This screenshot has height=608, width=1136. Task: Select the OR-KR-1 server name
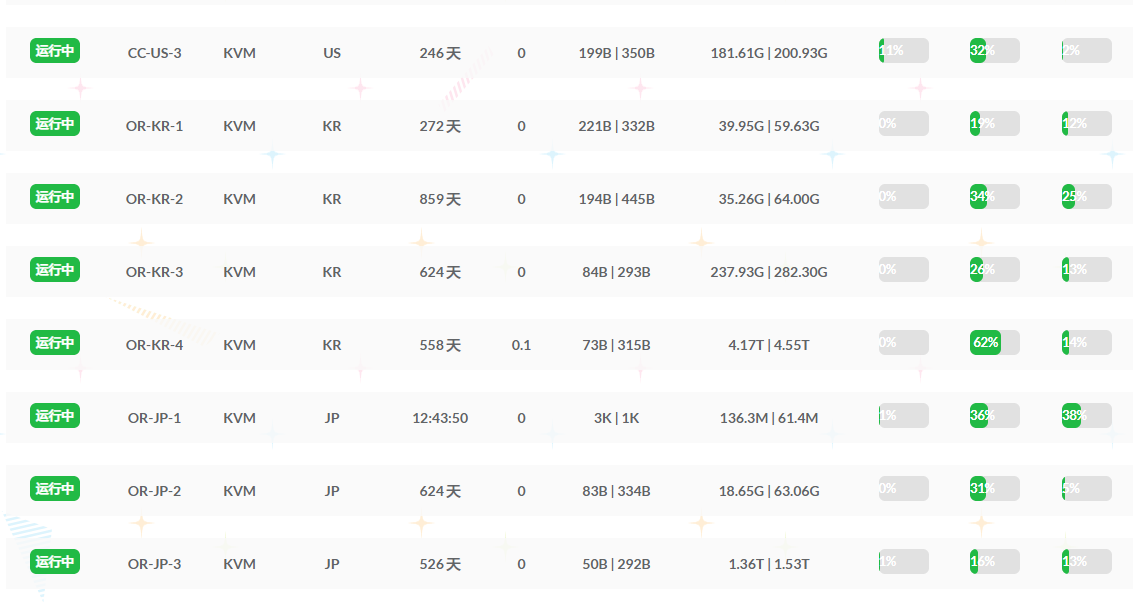click(x=154, y=126)
